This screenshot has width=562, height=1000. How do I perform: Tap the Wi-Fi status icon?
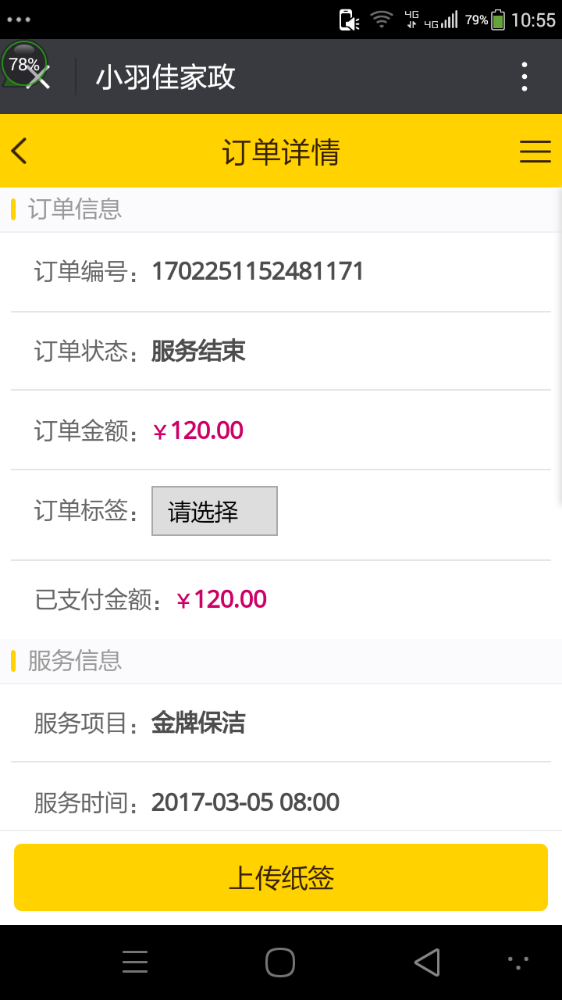point(381,20)
